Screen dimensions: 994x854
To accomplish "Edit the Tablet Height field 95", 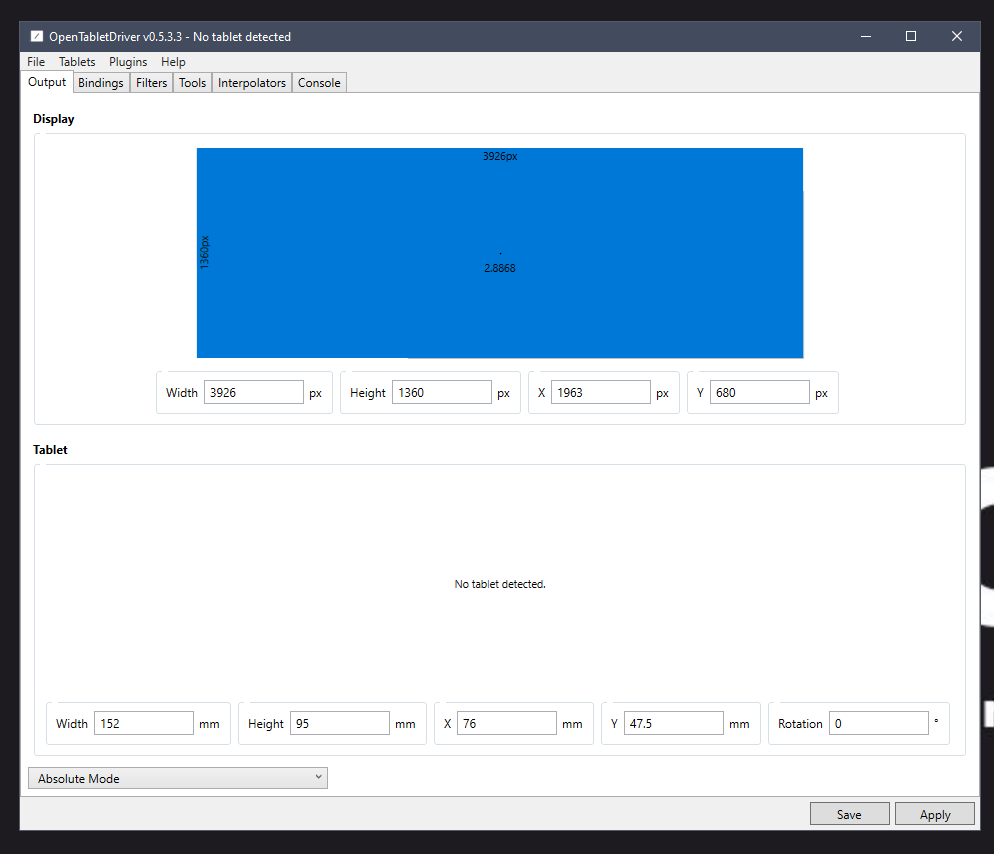I will pyautogui.click(x=340, y=723).
